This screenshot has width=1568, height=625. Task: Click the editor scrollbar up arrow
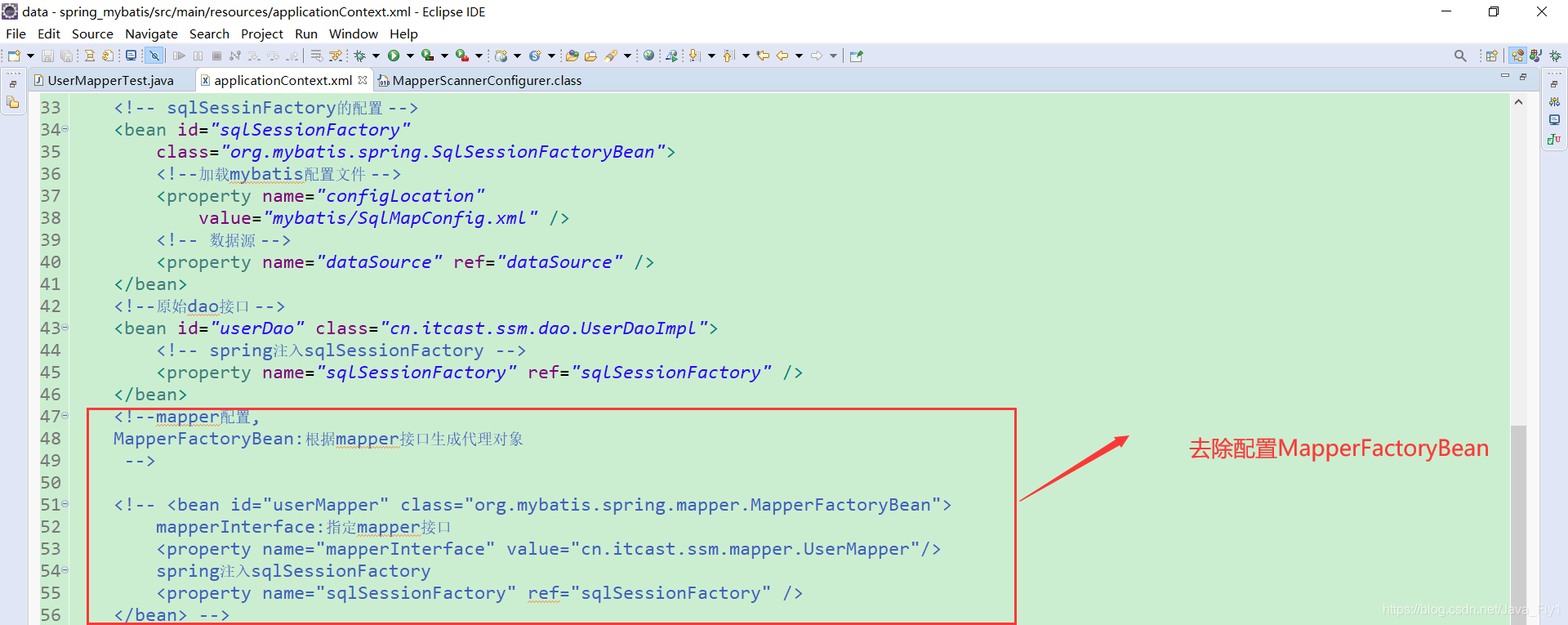[1518, 102]
